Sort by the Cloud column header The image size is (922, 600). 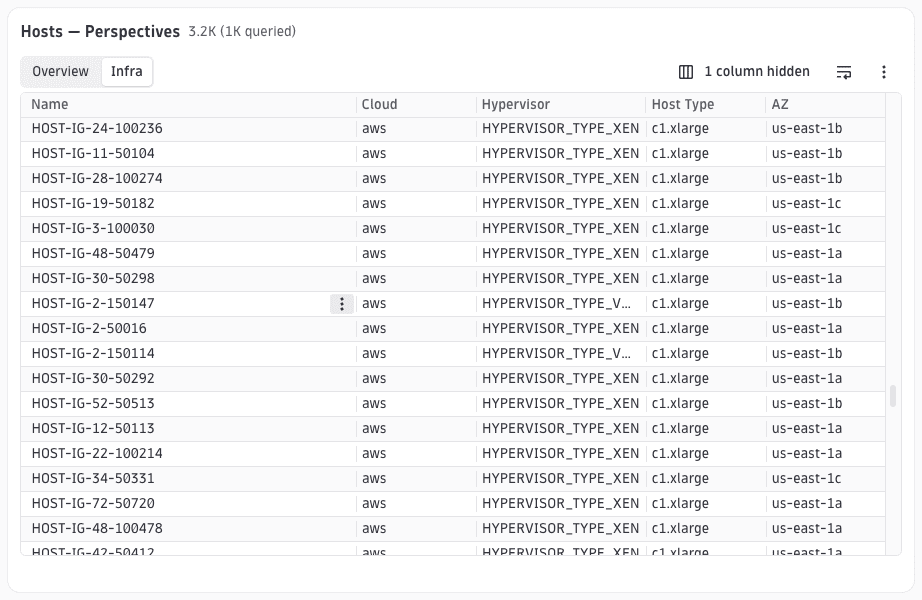click(379, 105)
